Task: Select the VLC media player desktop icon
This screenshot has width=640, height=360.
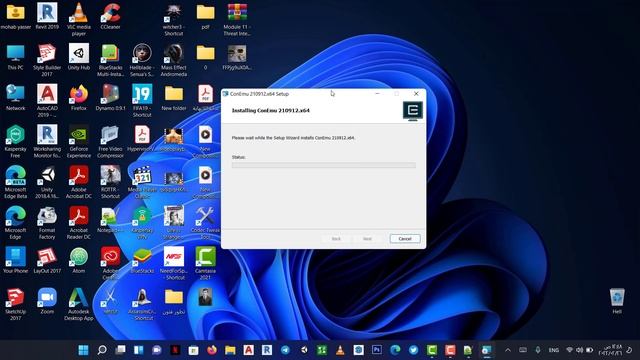Action: tap(79, 19)
